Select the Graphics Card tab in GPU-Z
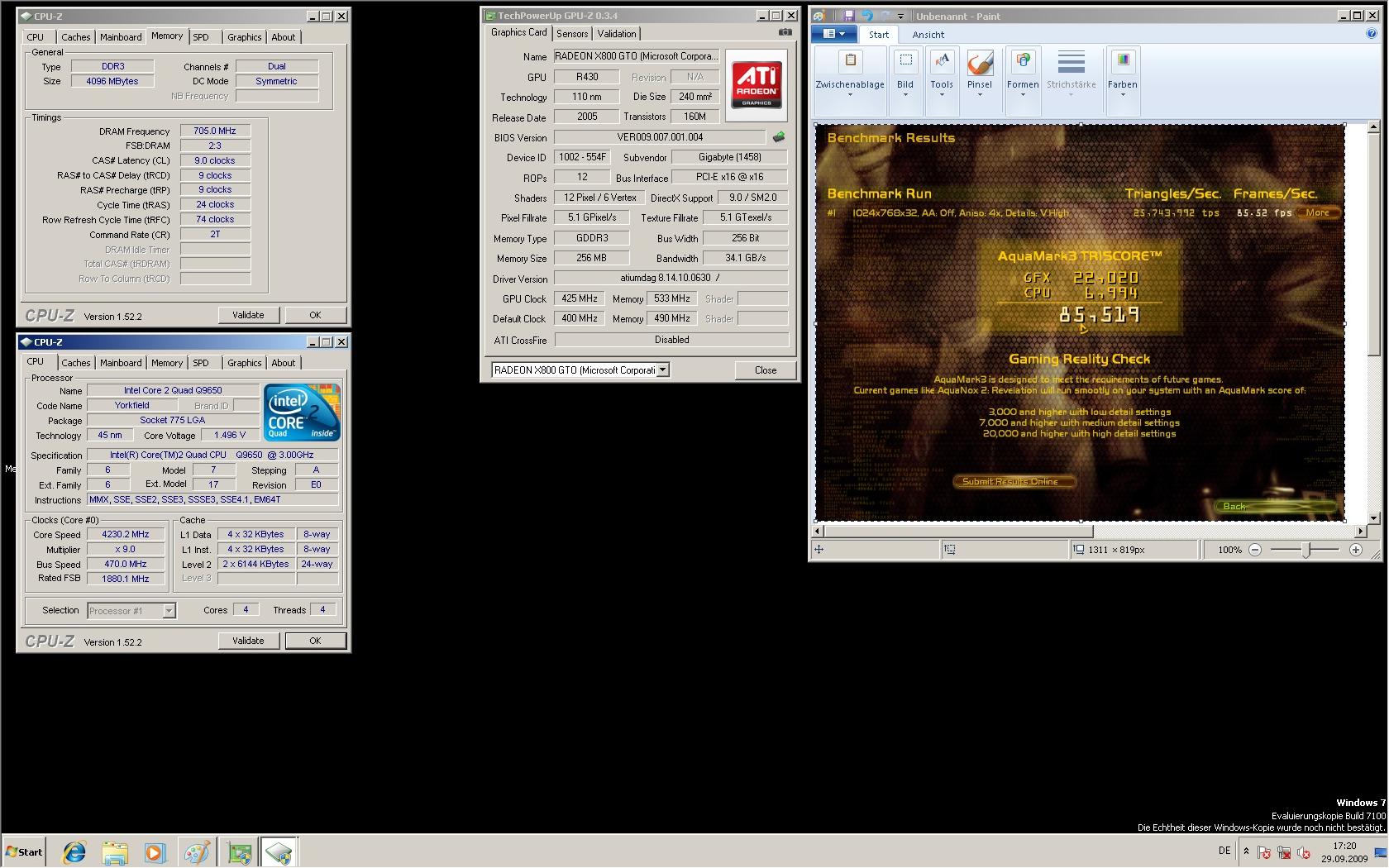This screenshot has width=1389, height=868. point(518,32)
